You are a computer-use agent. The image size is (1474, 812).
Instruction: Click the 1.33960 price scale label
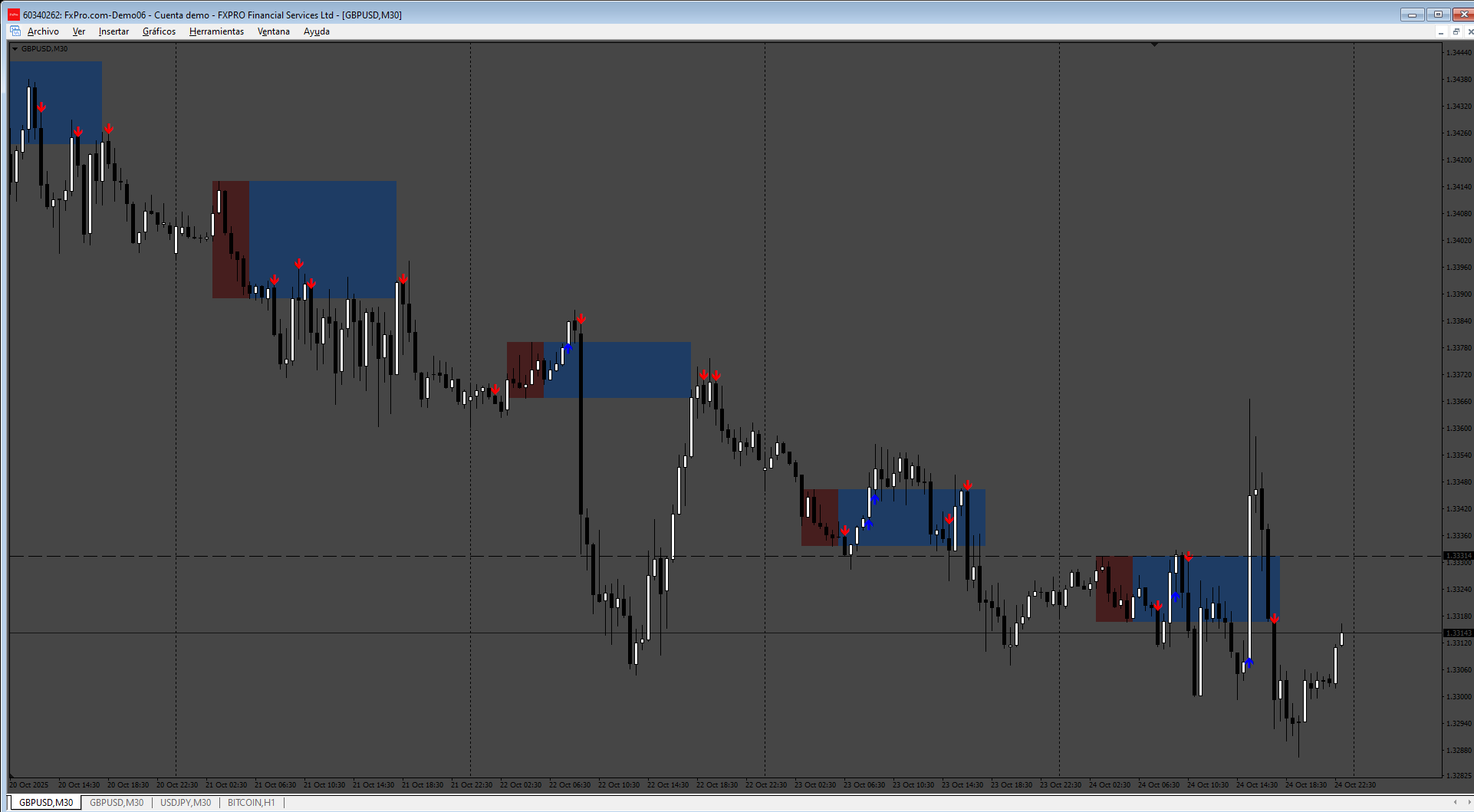coord(1459,267)
